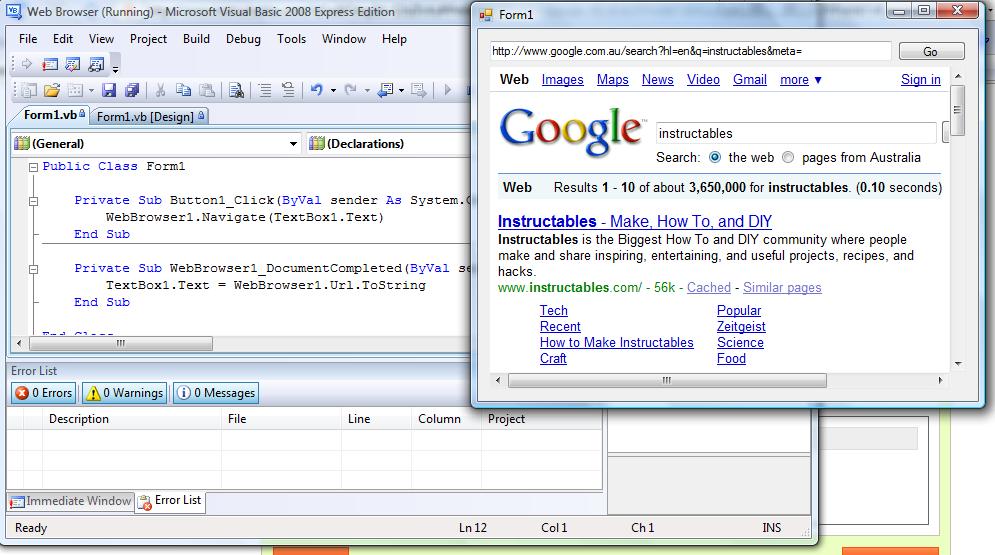This screenshot has height=555, width=995.
Task: Click the Google search field with 'instructables'
Action: [x=796, y=133]
